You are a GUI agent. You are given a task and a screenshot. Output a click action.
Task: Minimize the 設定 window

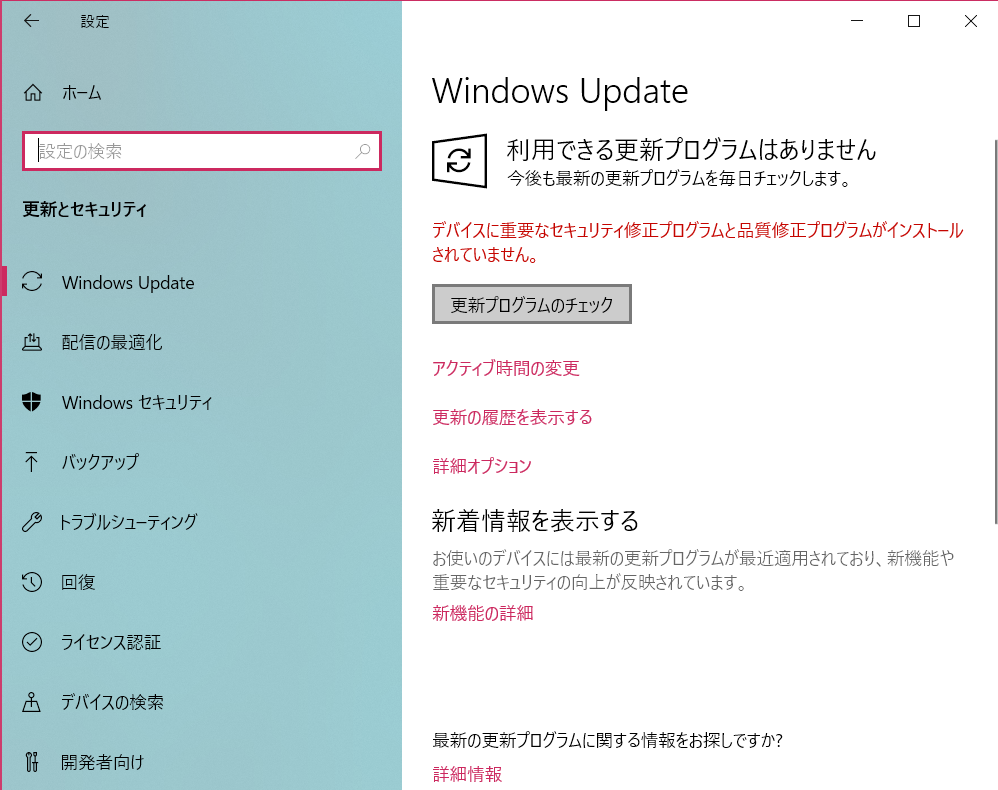857,21
